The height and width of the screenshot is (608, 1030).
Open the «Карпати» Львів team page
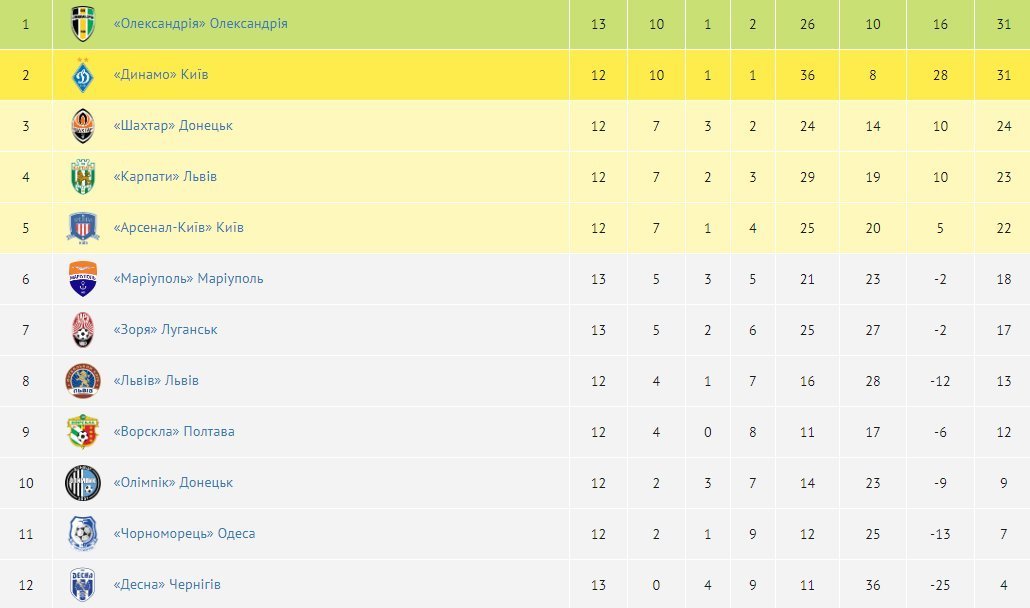point(165,177)
